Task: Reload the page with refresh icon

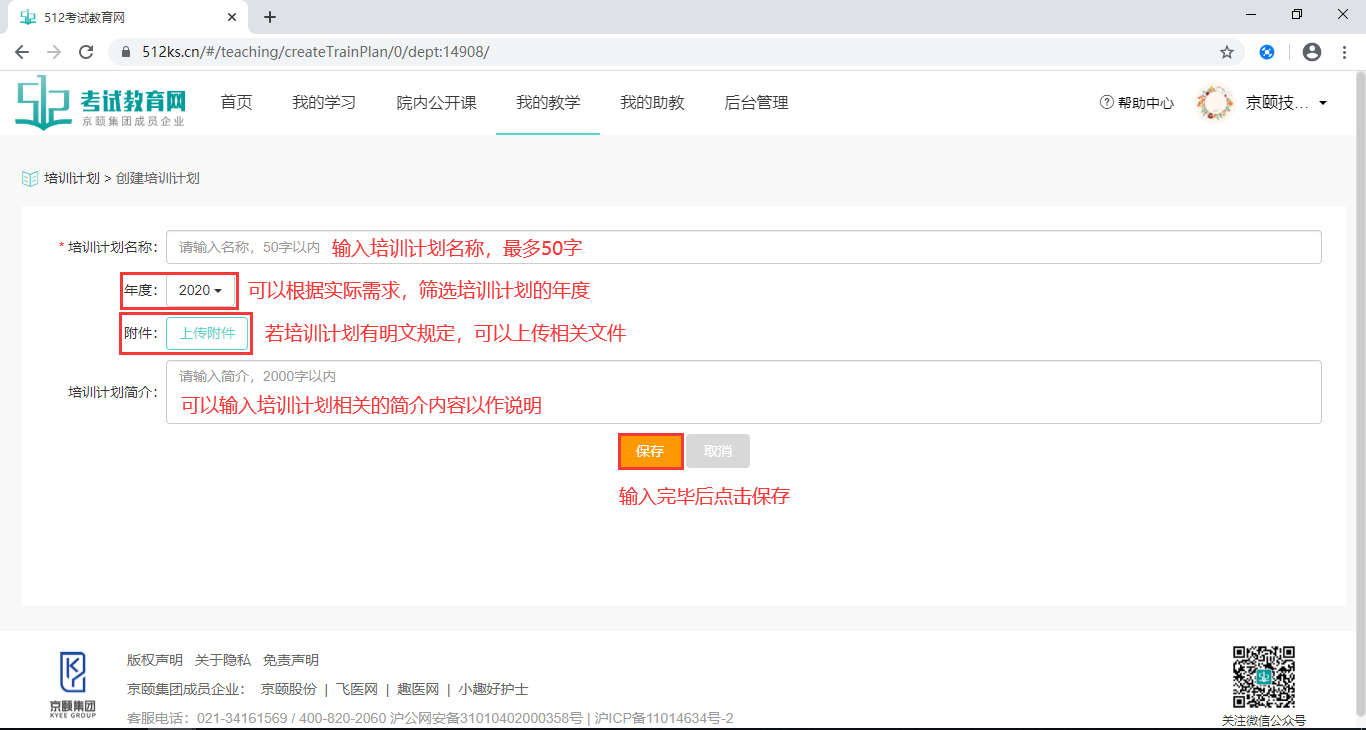Action: (x=86, y=52)
